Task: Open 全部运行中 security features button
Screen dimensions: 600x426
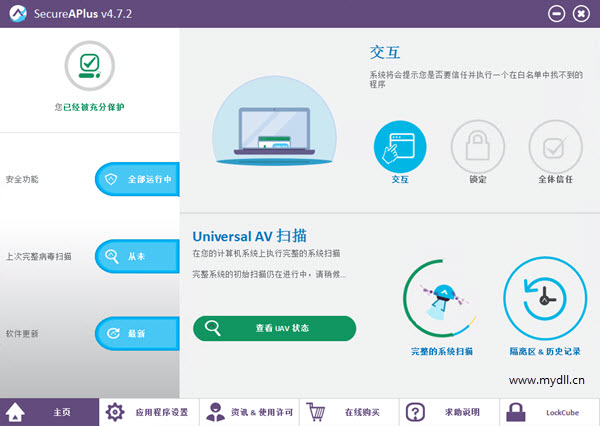Action: (x=137, y=179)
